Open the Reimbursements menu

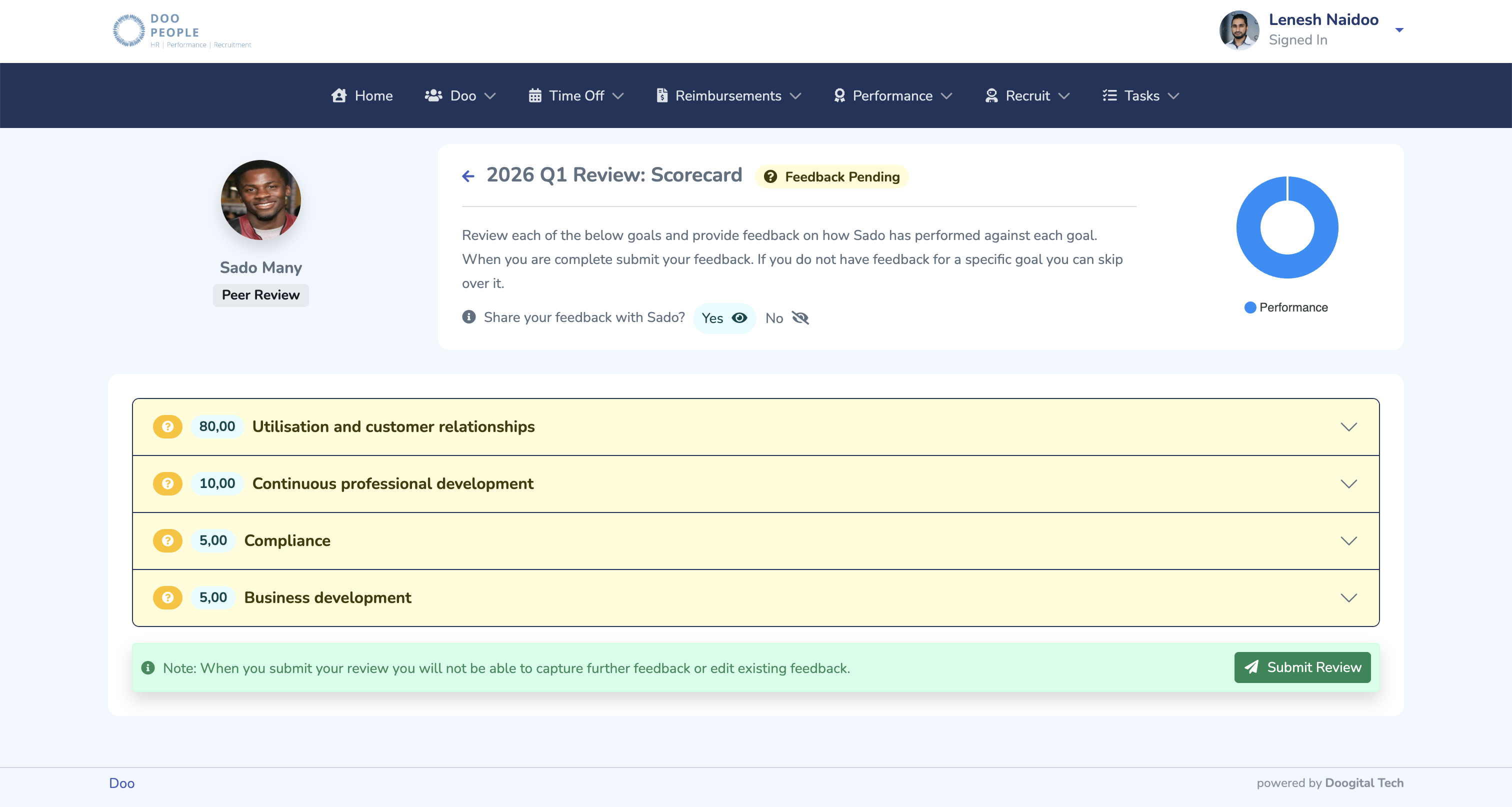pyautogui.click(x=728, y=95)
